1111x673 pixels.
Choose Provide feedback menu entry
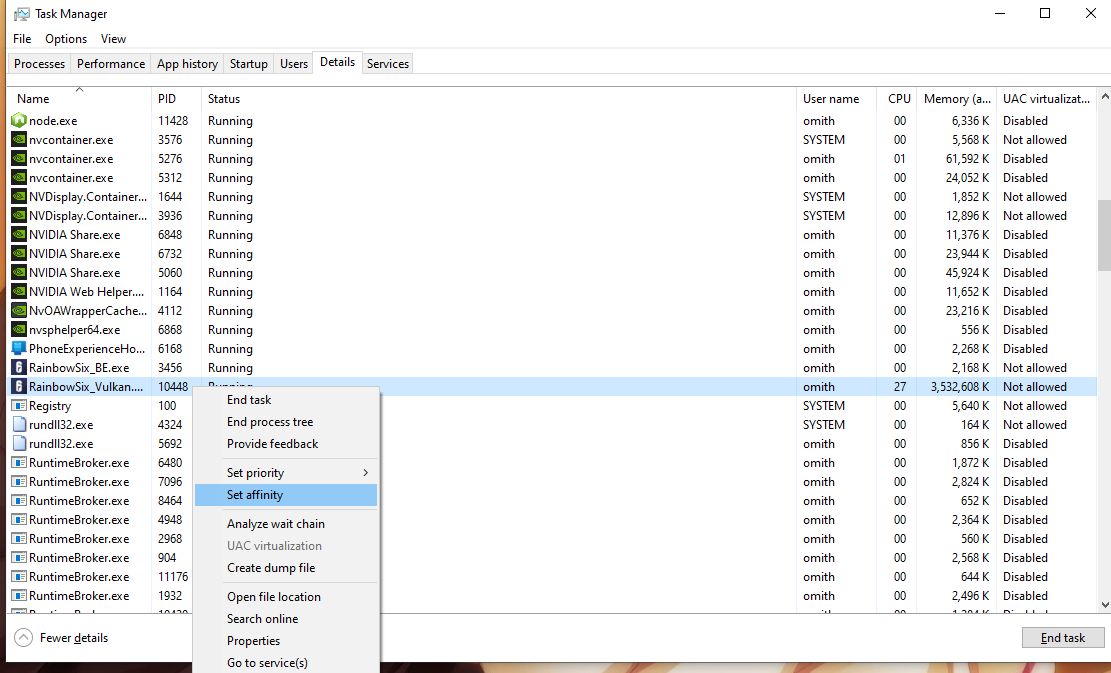click(286, 443)
